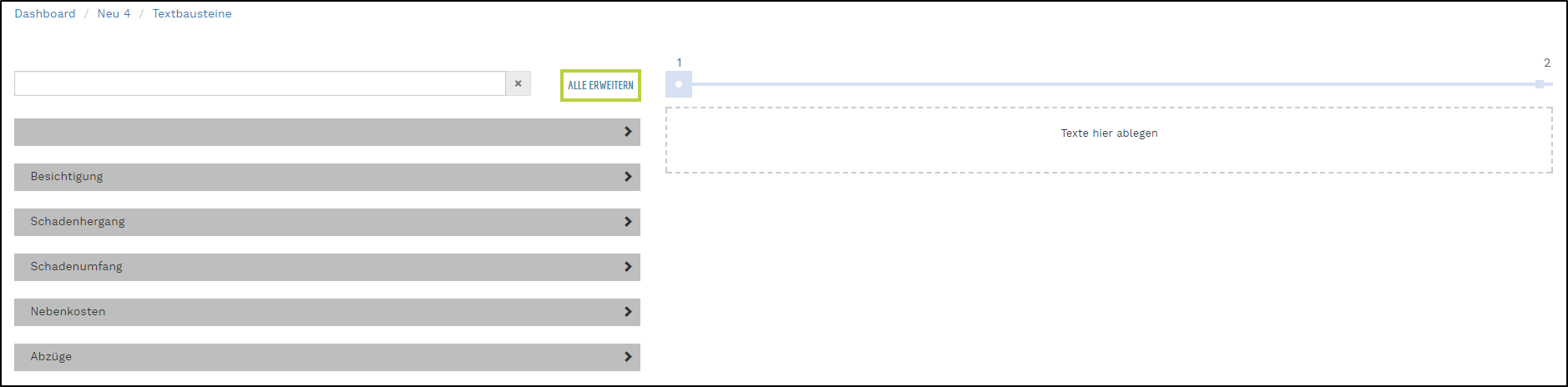Click the chevron icon on the Abzüge row
The width and height of the screenshot is (1568, 387).
tap(628, 357)
